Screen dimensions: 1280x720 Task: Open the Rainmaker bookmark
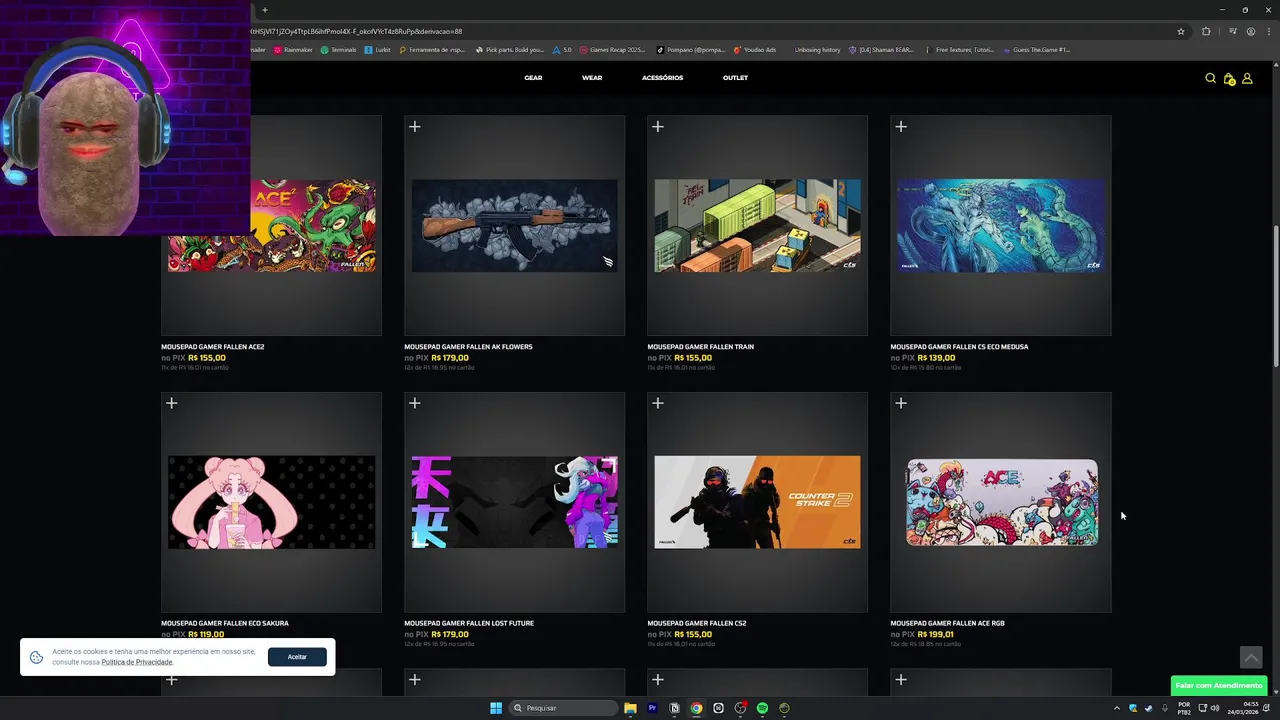pyautogui.click(x=293, y=50)
